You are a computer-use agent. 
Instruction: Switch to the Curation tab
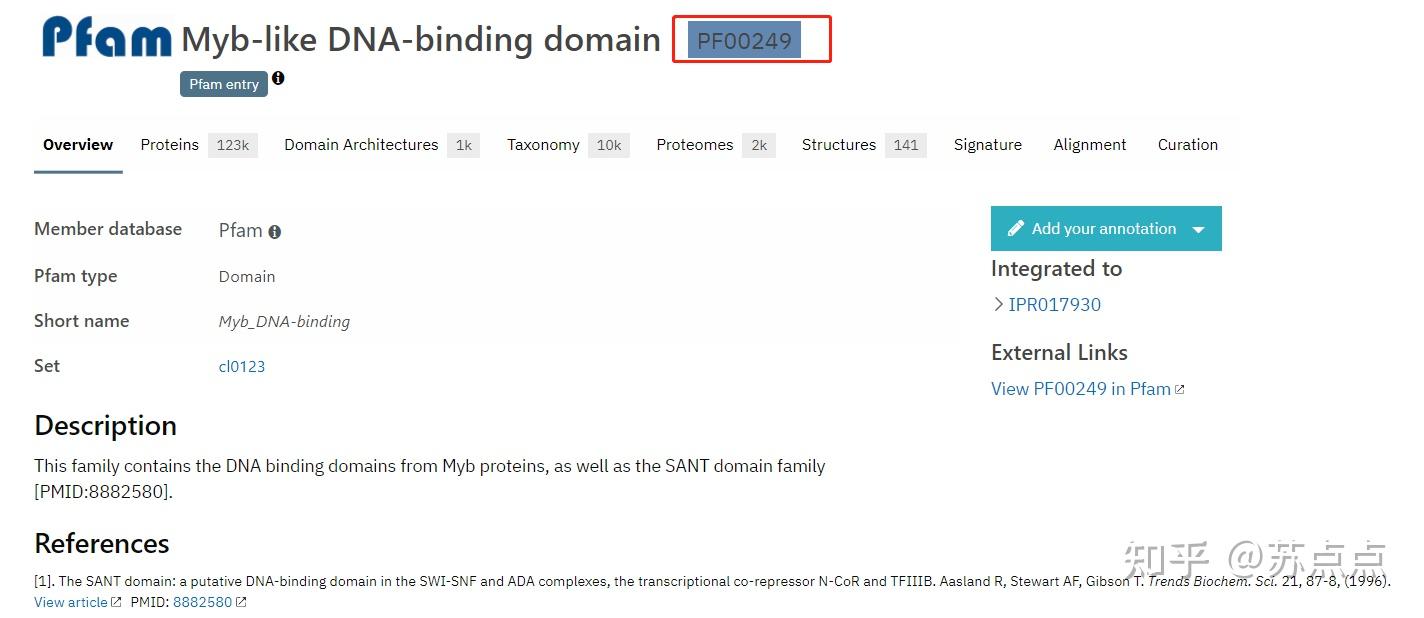point(1187,145)
